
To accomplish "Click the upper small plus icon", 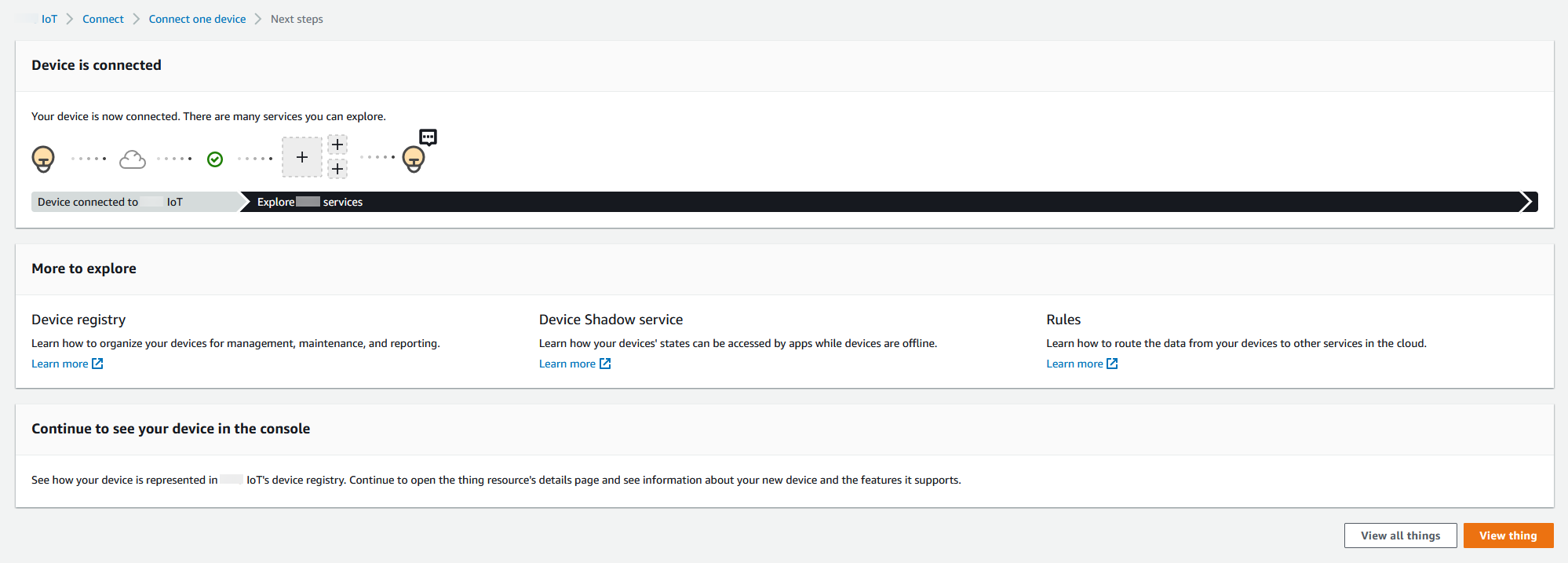I will coord(337,144).
